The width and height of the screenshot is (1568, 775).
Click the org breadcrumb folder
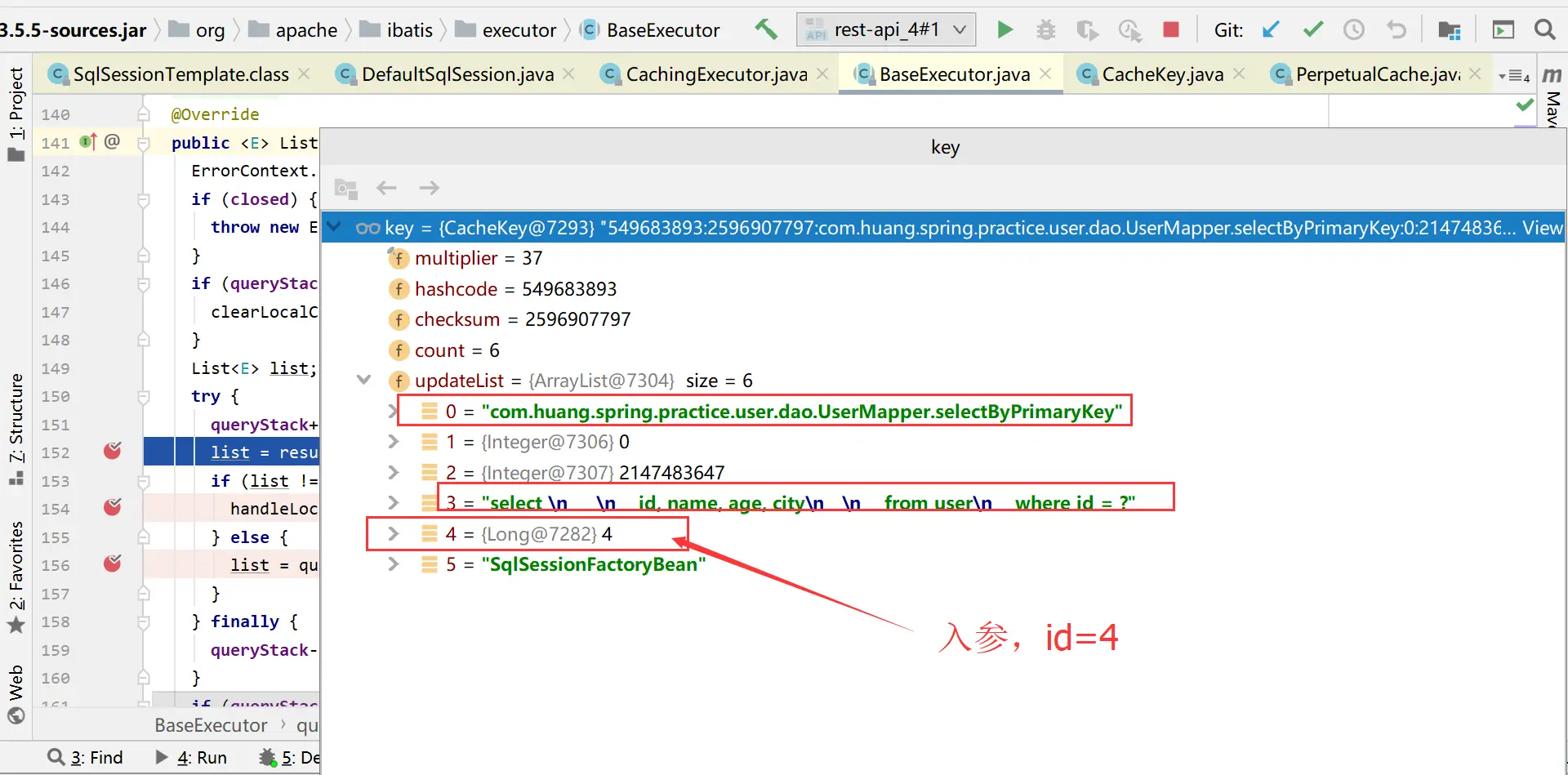(x=196, y=30)
